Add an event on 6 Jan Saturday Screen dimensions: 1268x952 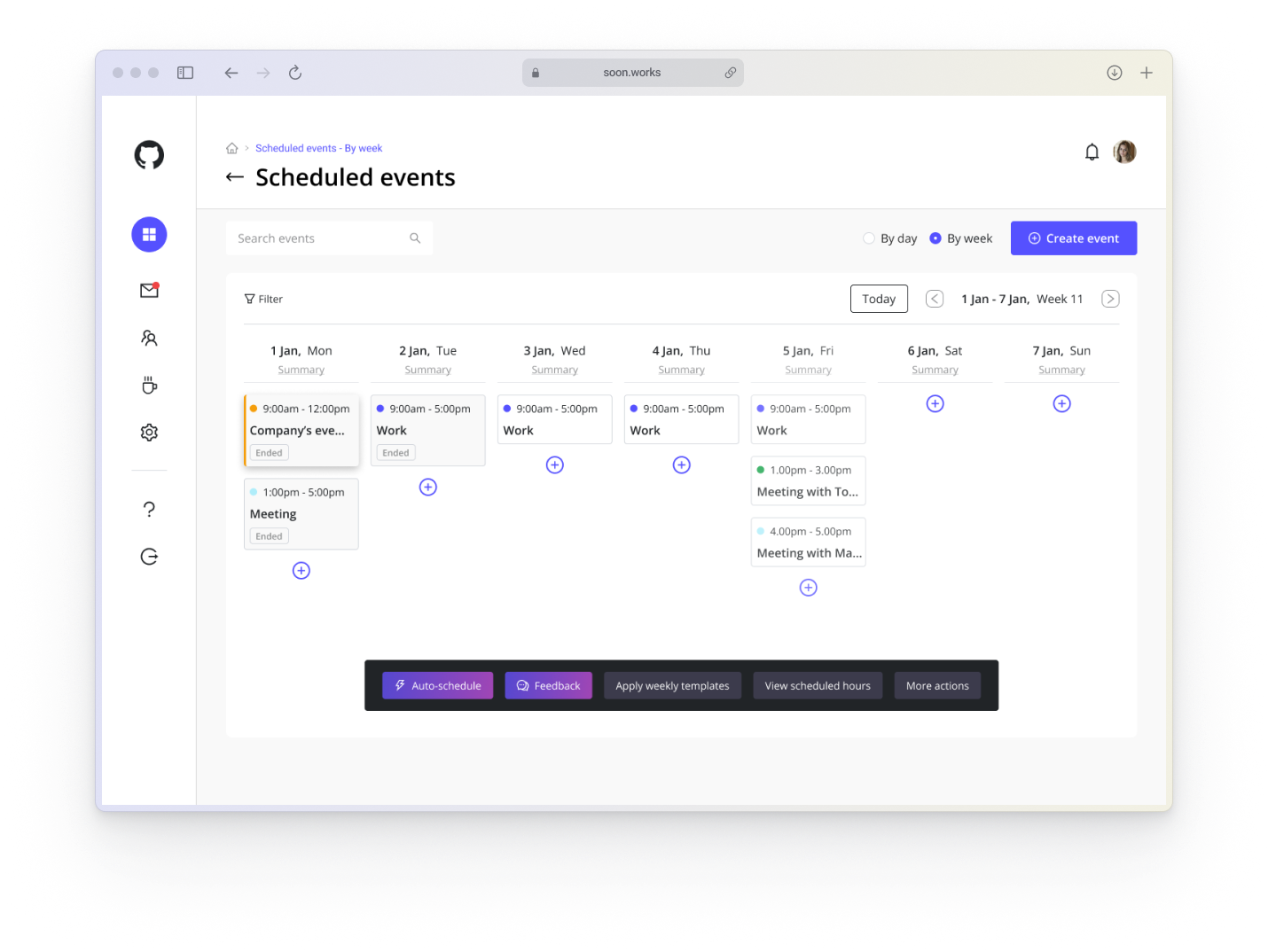pos(935,404)
